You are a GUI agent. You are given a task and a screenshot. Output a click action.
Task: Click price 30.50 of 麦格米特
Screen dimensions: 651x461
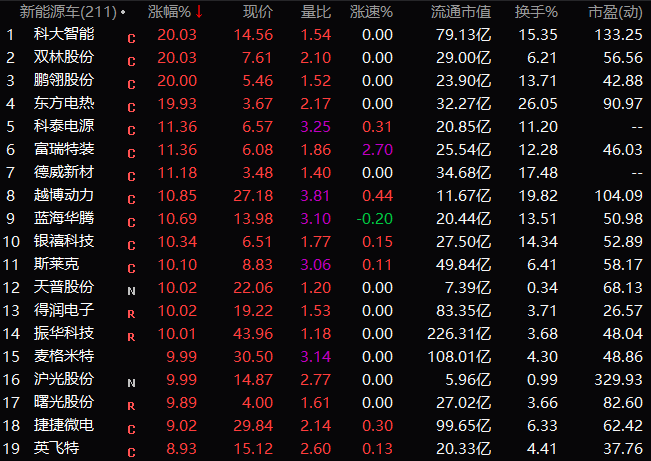[x=253, y=356]
